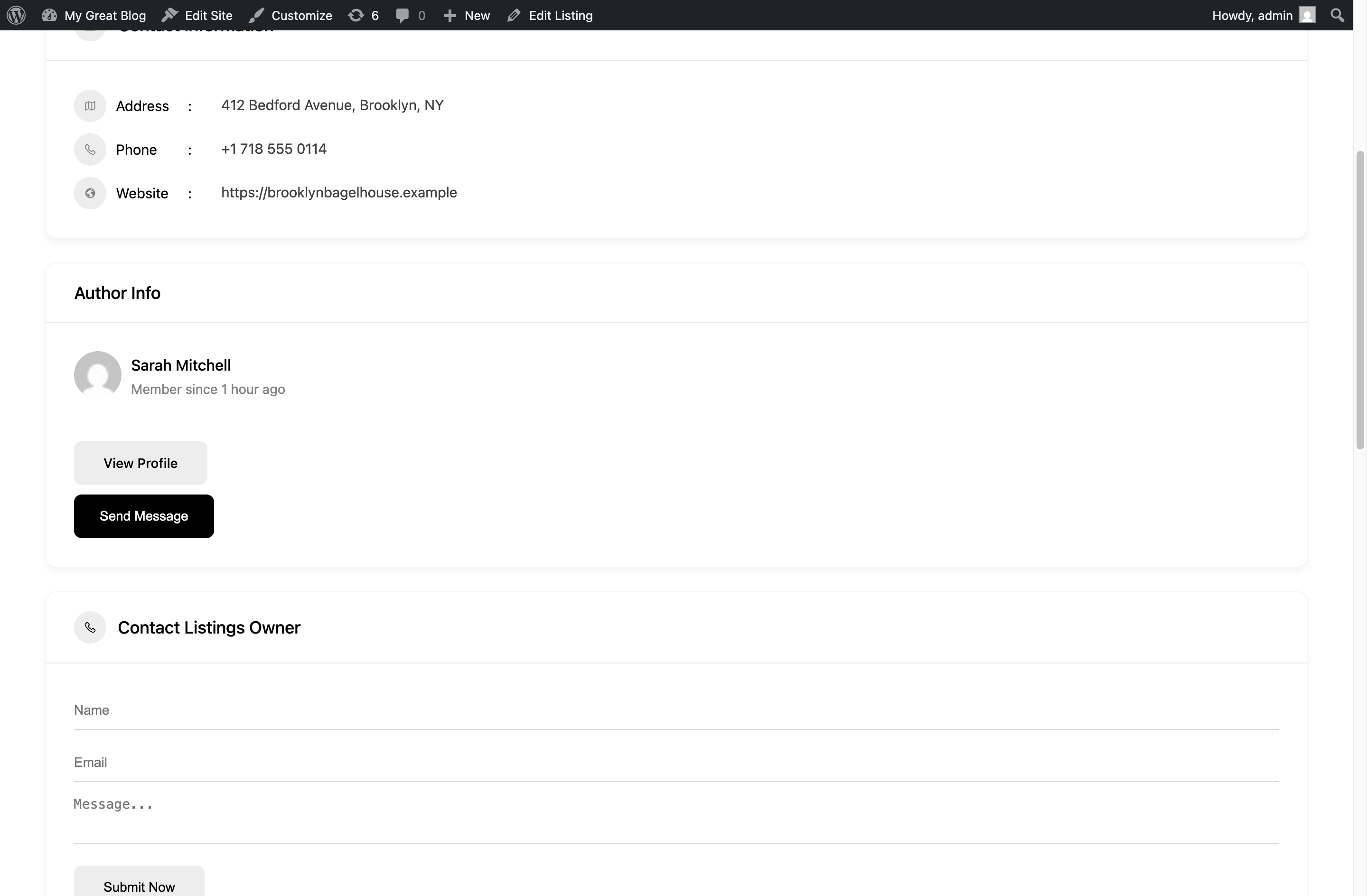Focus the Email input field
The image size is (1367, 896).
pos(676,762)
